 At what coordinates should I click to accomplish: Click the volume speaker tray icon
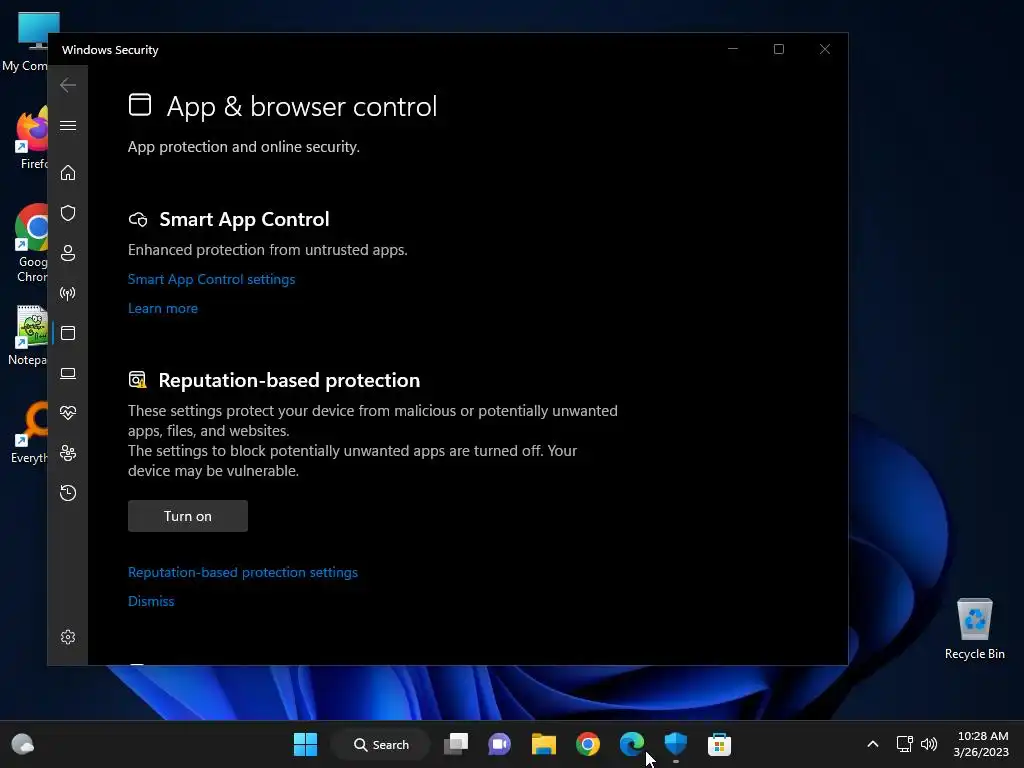[929, 744]
